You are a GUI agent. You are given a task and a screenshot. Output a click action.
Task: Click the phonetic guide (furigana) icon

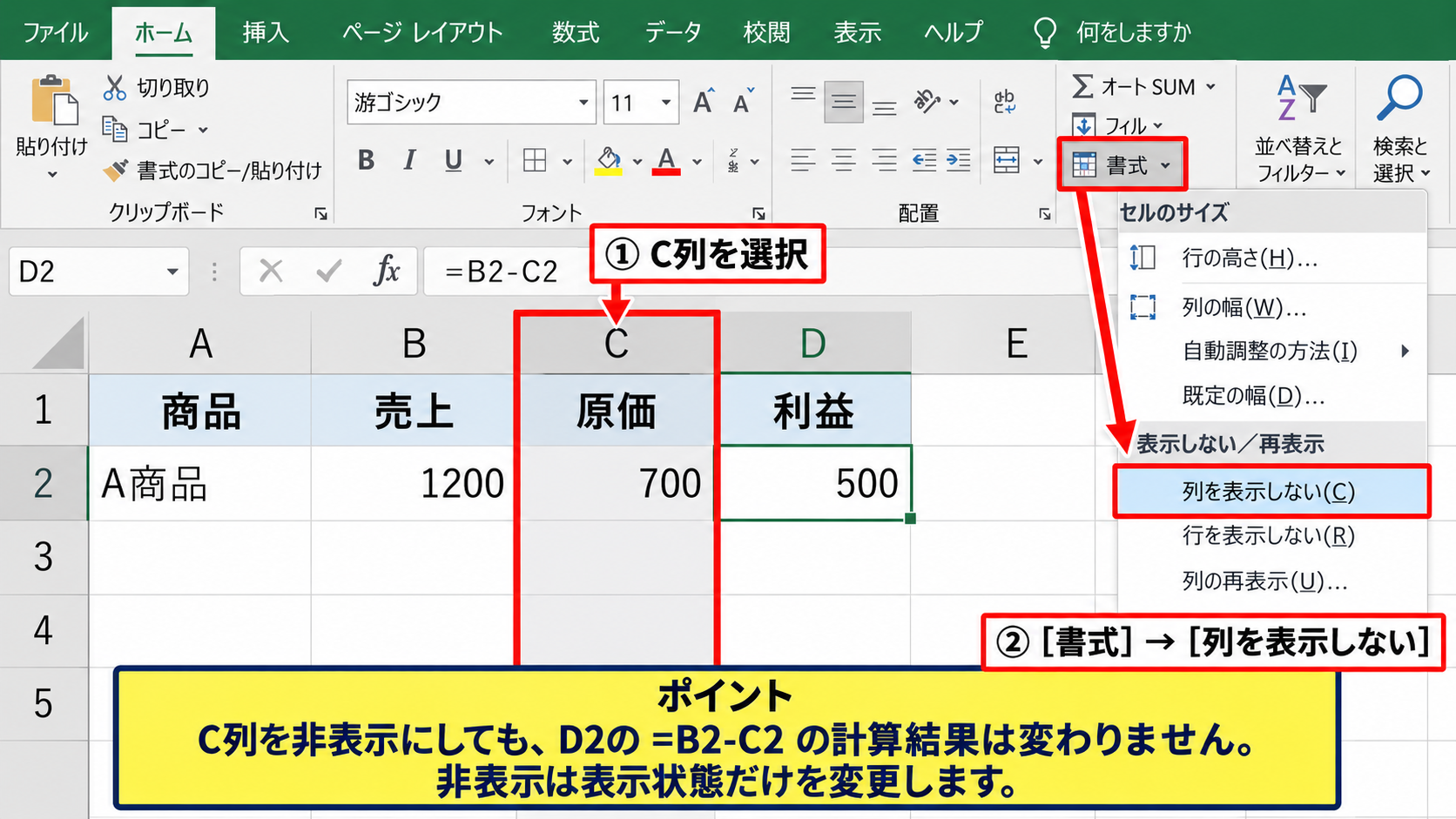point(734,160)
